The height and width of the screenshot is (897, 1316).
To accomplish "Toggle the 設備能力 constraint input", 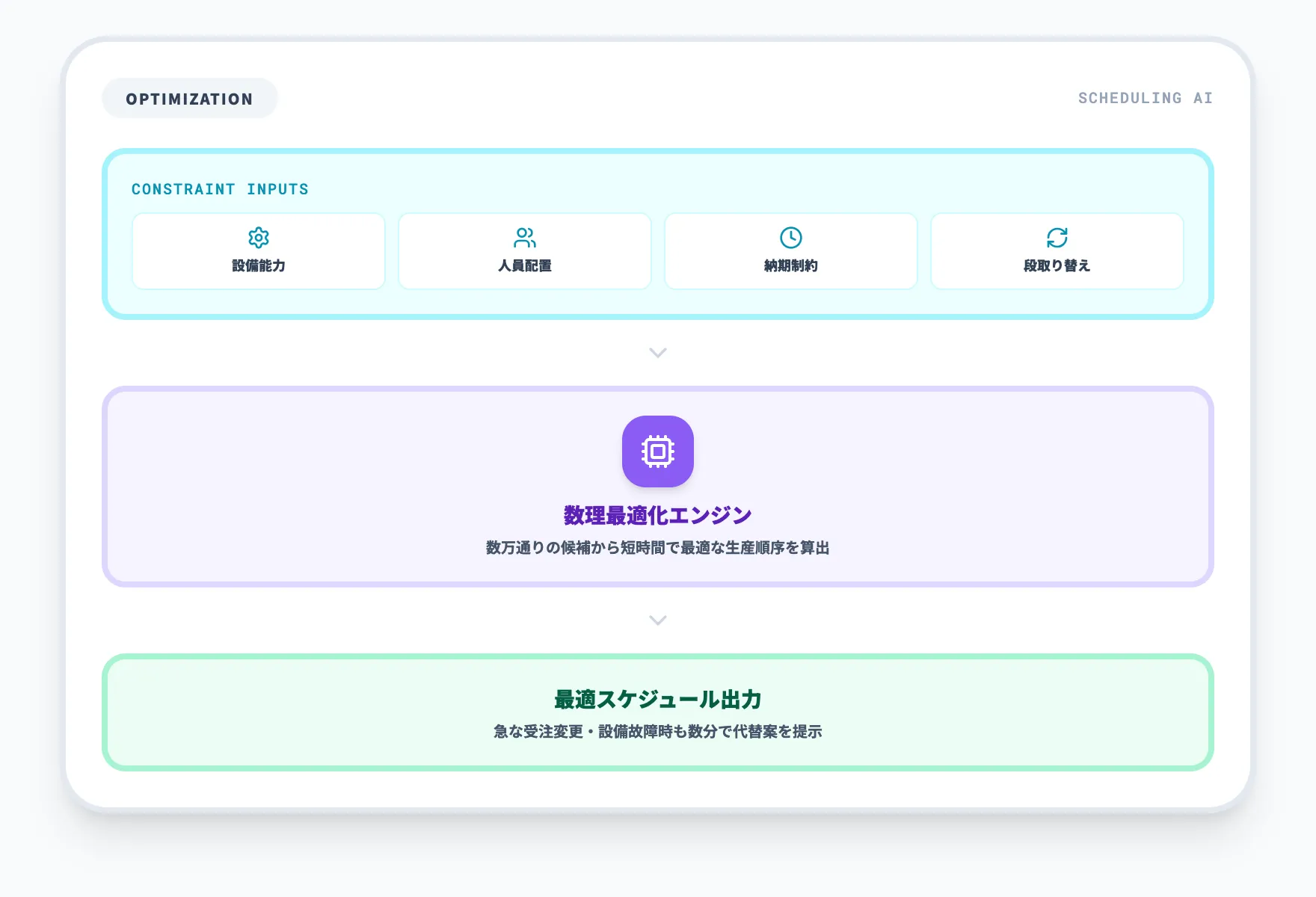I will (258, 251).
